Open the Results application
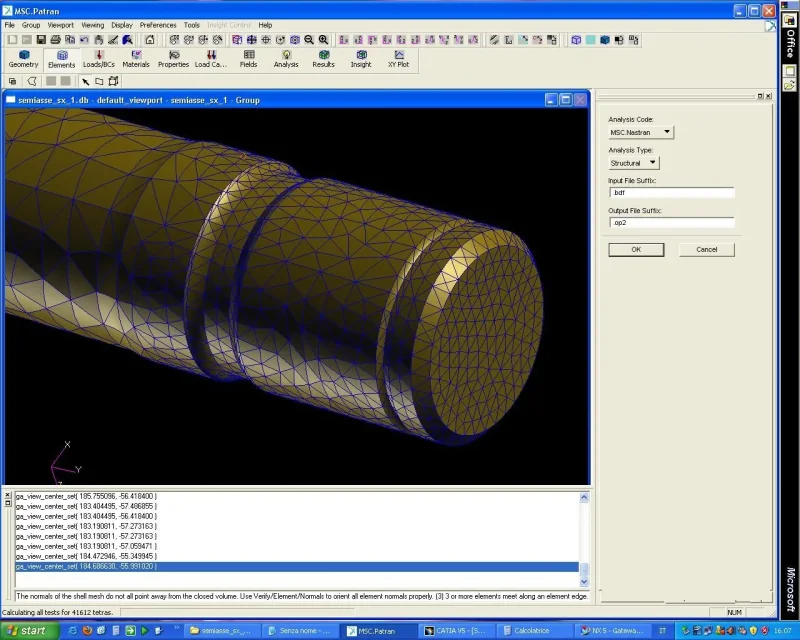800x640 pixels. 323,59
